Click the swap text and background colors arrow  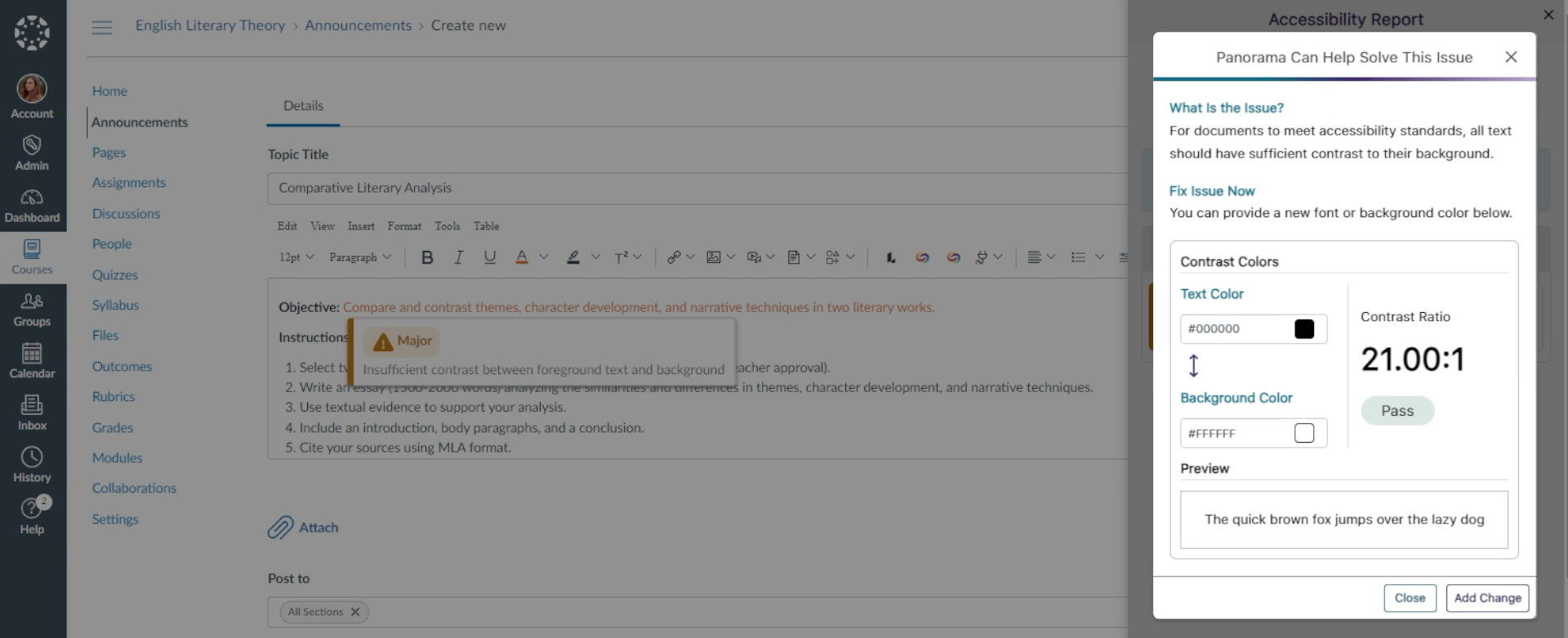coord(1193,365)
